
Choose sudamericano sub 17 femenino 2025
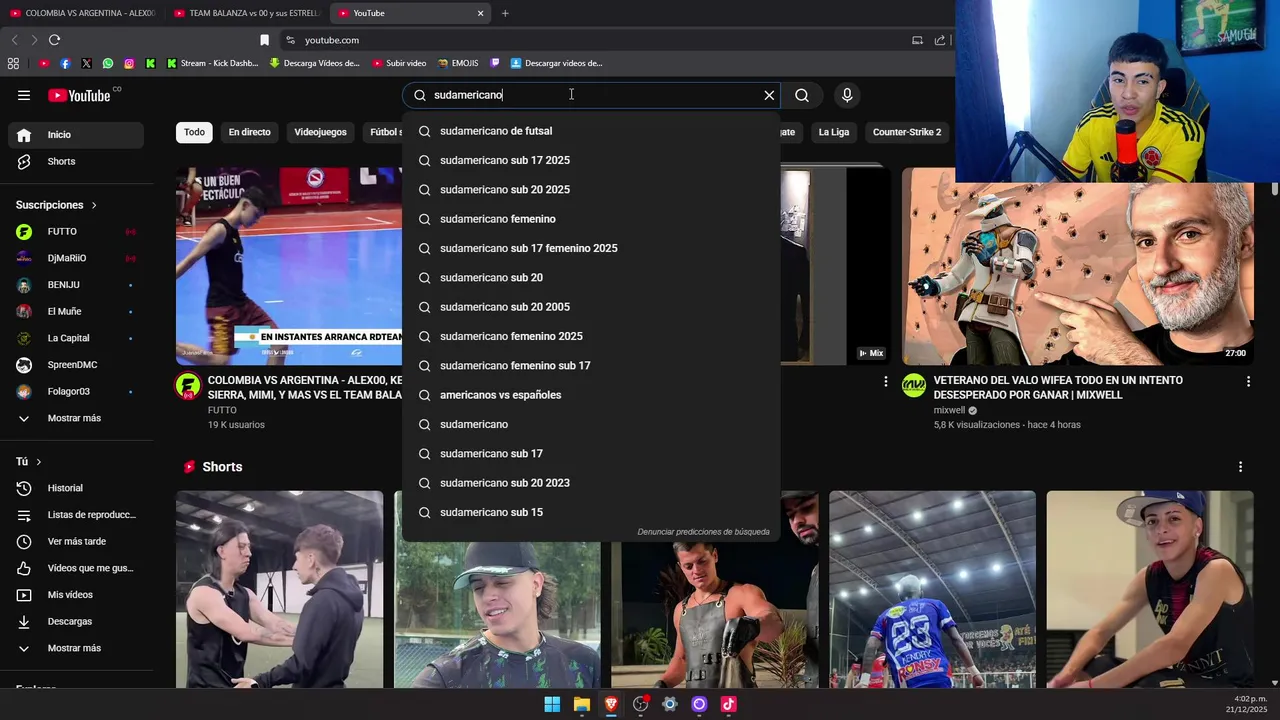pos(591,248)
